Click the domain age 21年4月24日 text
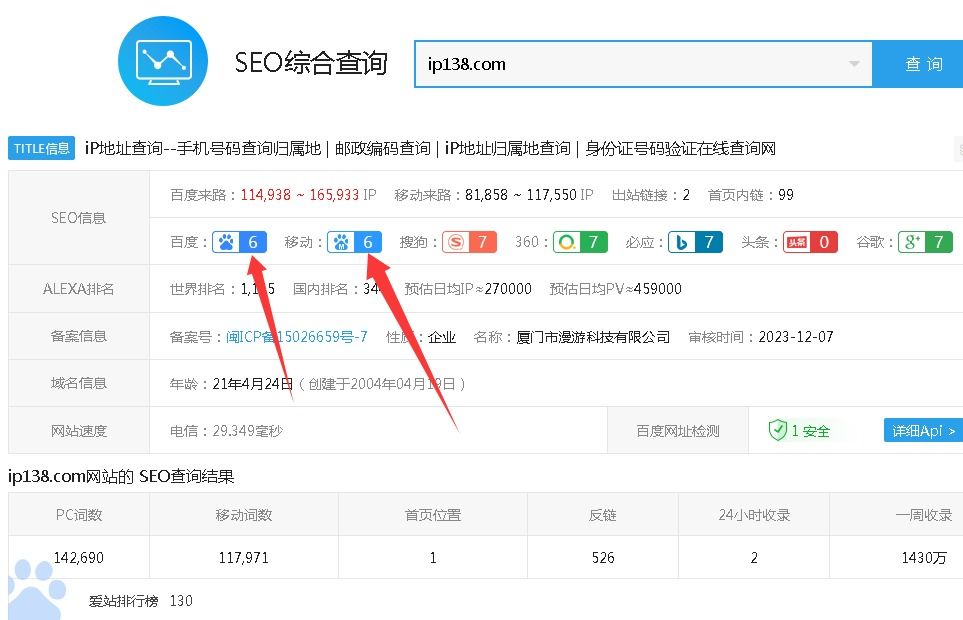The height and width of the screenshot is (620, 963). coord(252,384)
